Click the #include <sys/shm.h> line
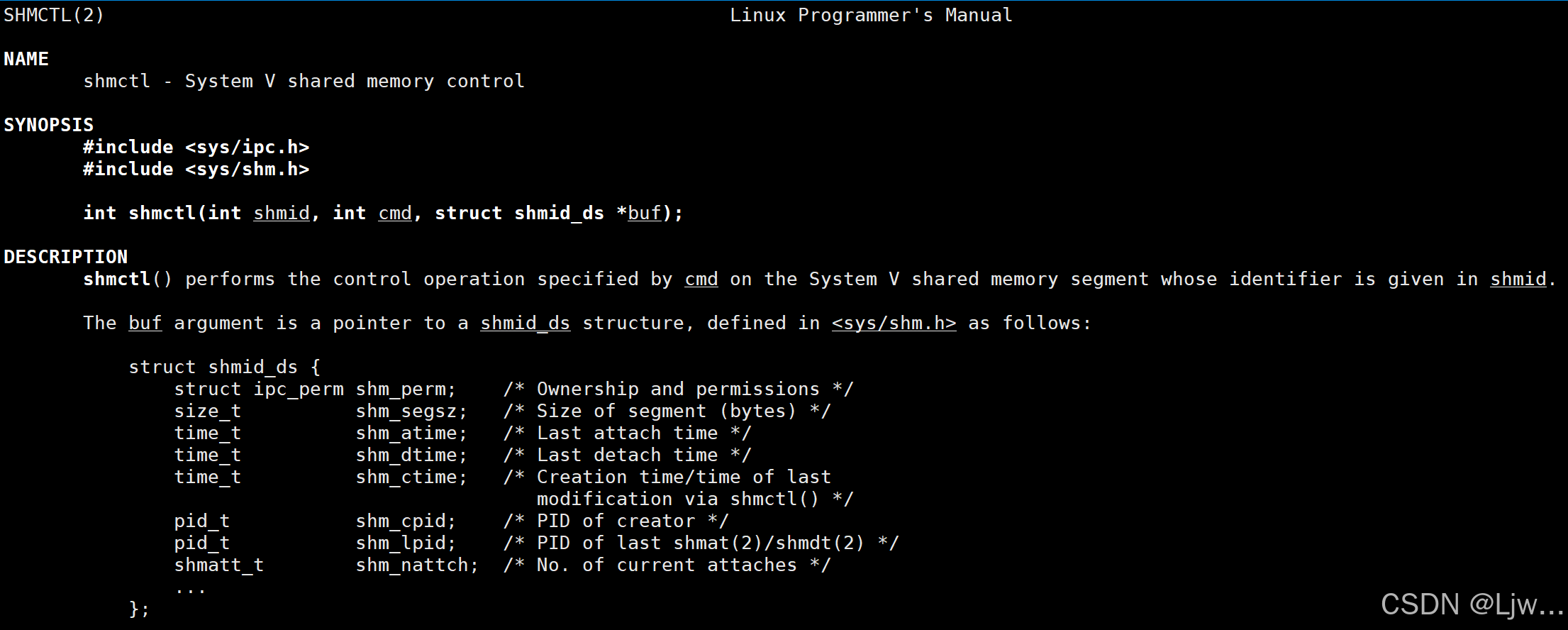 (196, 169)
